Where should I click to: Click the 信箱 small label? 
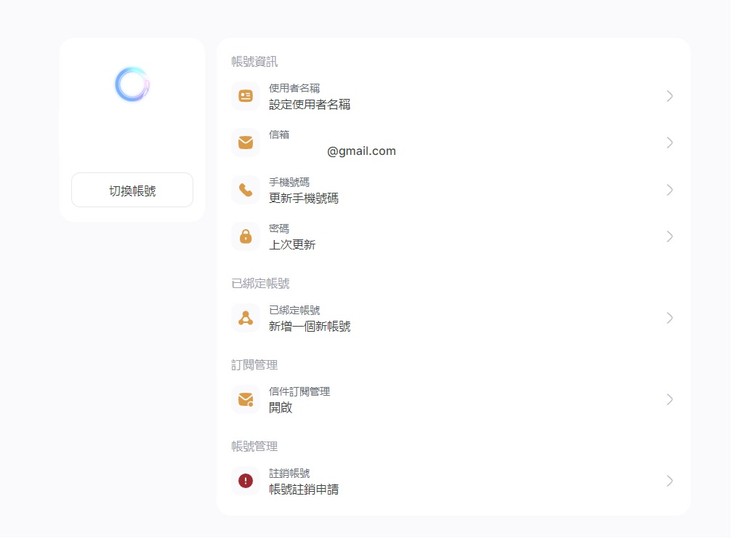click(279, 134)
